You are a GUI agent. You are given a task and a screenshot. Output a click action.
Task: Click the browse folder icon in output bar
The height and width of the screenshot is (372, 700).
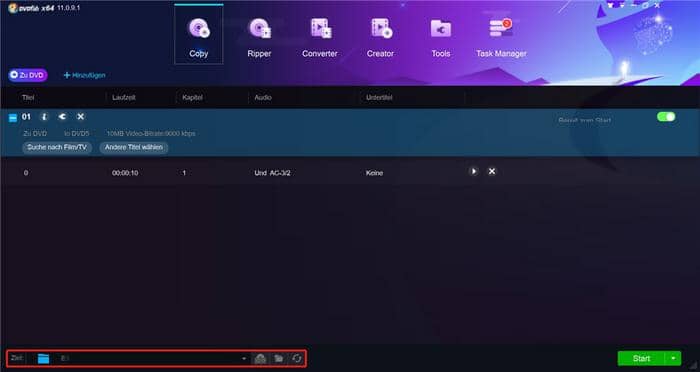click(279, 358)
